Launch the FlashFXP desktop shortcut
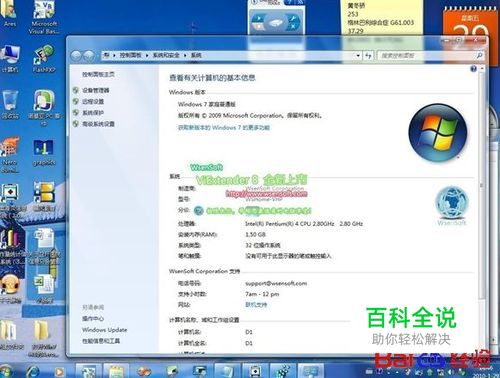The height and width of the screenshot is (378, 500). (x=44, y=58)
